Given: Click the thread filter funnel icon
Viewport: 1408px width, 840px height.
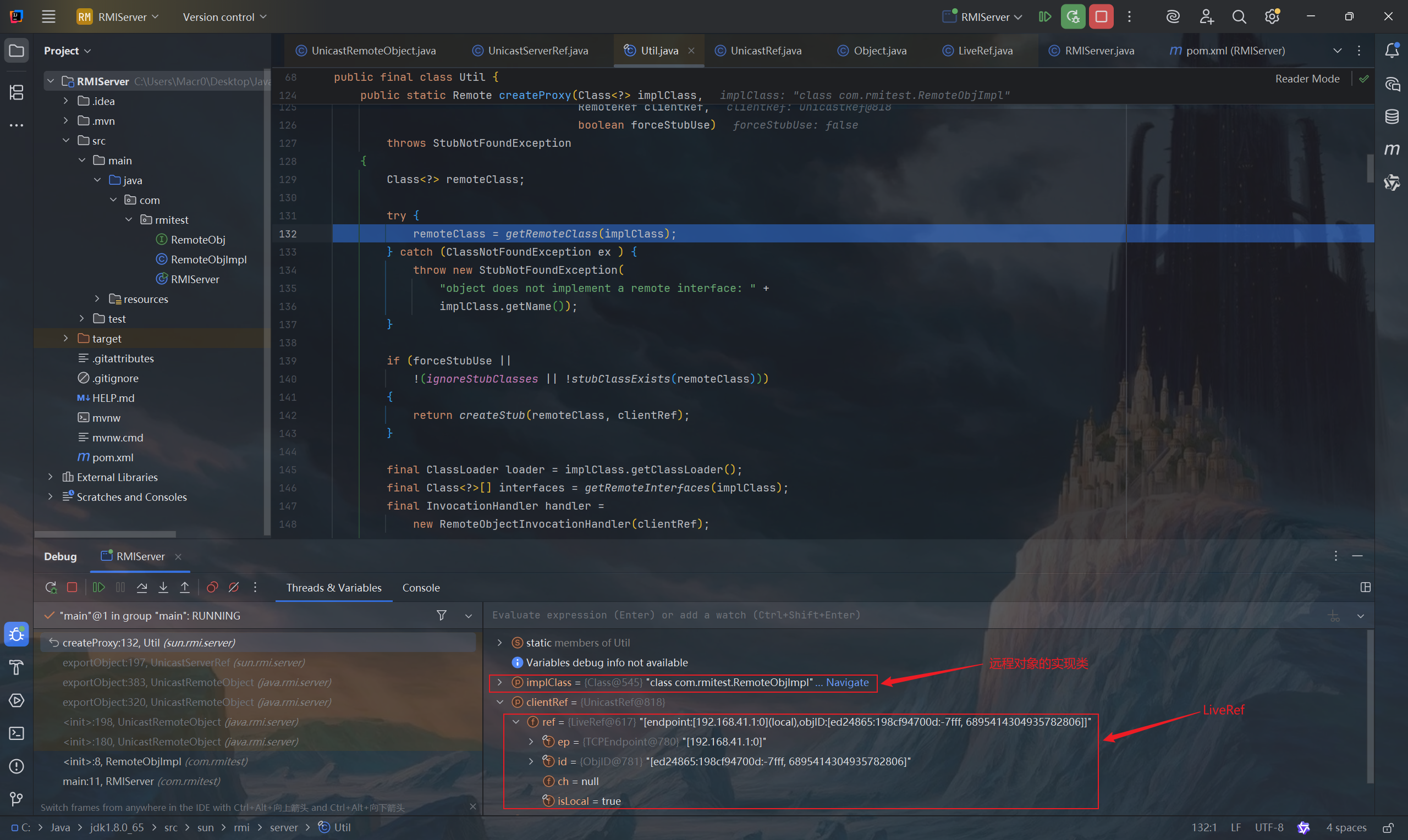Looking at the screenshot, I should (x=442, y=615).
